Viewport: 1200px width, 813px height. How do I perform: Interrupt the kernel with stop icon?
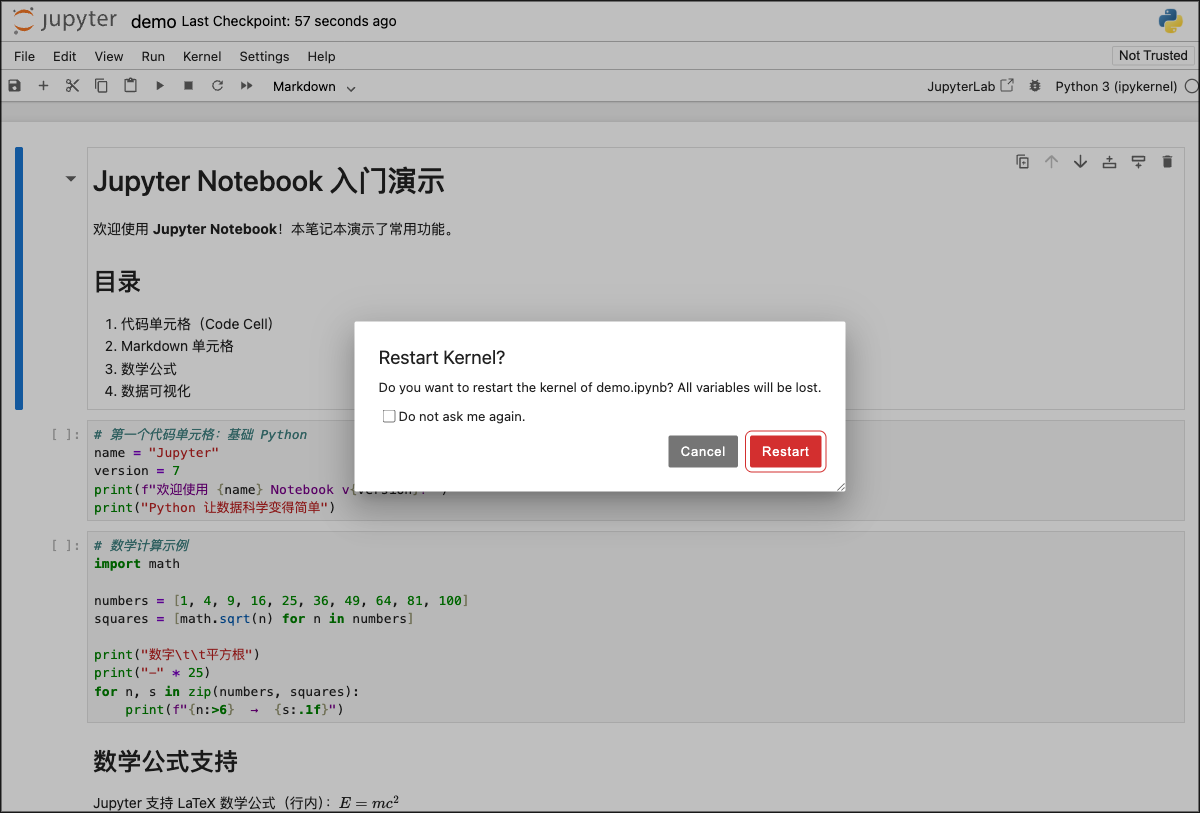pyautogui.click(x=188, y=86)
